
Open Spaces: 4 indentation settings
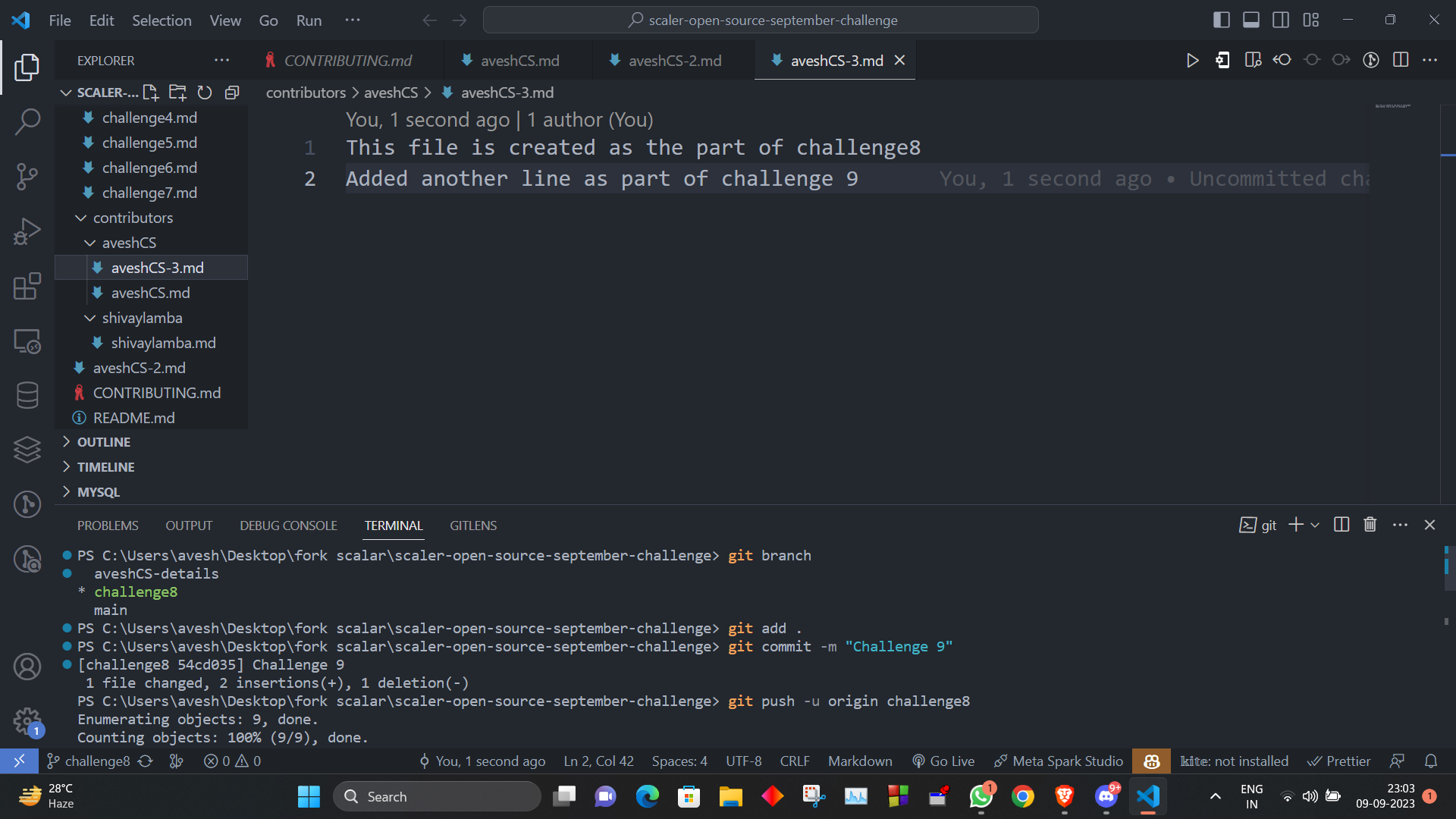tap(679, 761)
